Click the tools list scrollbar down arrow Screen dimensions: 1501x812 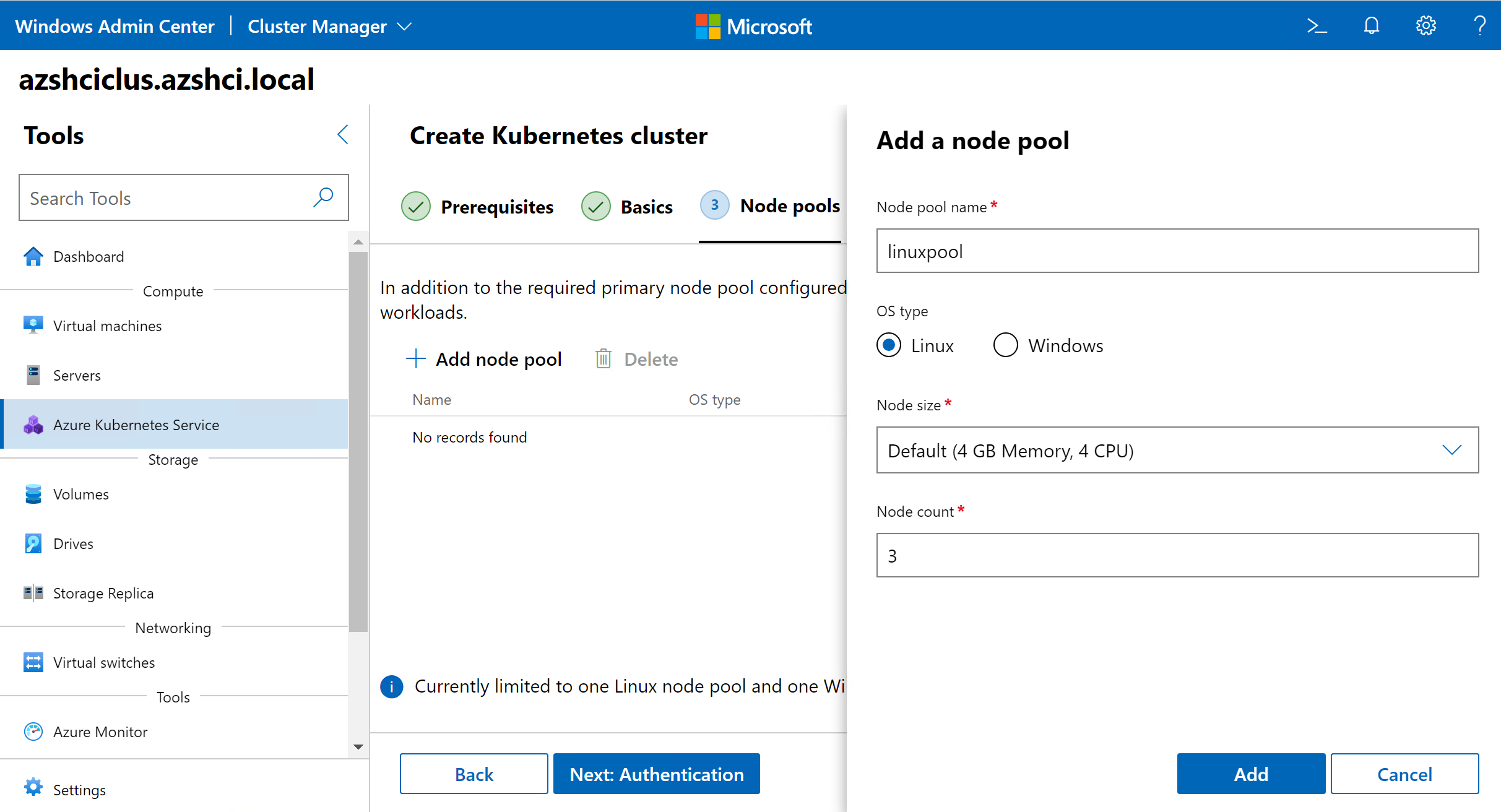coord(358,746)
